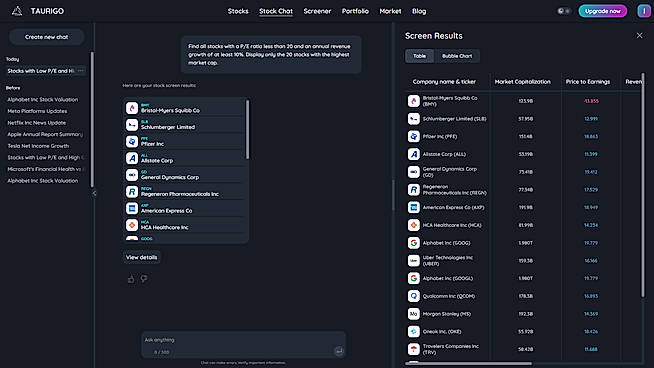Viewport: 654px width, 368px height.
Task: Toggle the dark mode switch
Action: point(564,11)
